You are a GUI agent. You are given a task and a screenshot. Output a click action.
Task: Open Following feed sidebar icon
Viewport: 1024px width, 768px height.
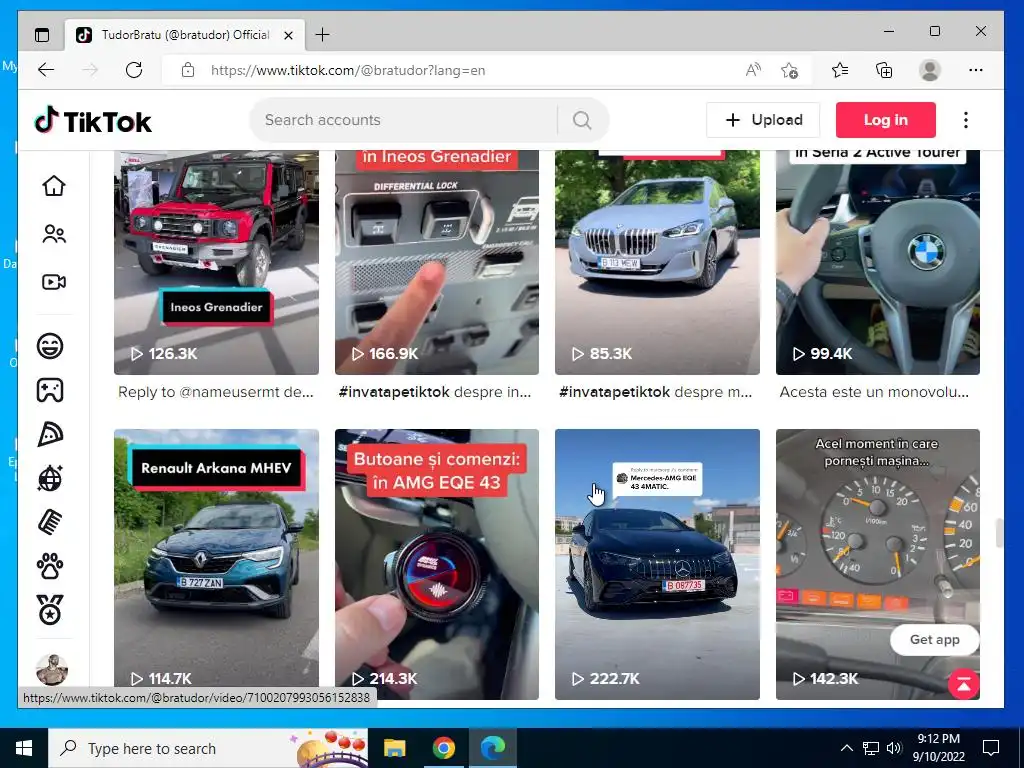click(54, 234)
